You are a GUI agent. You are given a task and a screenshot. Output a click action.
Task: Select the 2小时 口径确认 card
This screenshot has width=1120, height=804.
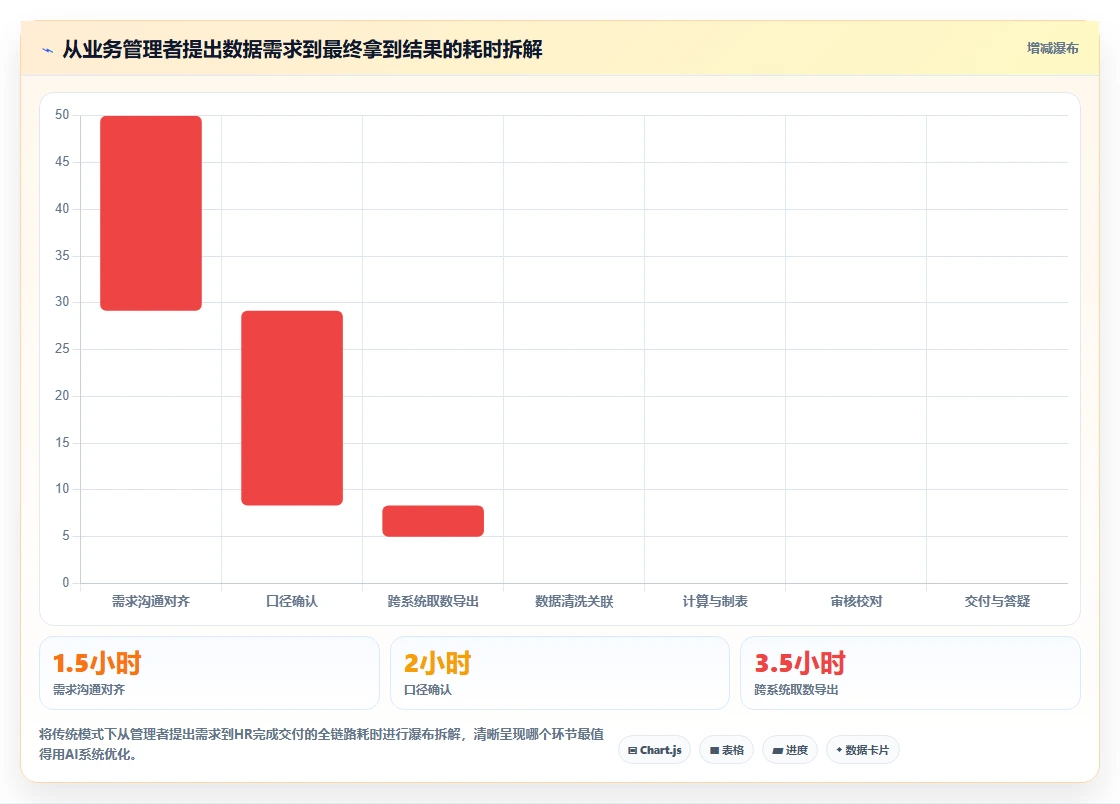click(560, 673)
